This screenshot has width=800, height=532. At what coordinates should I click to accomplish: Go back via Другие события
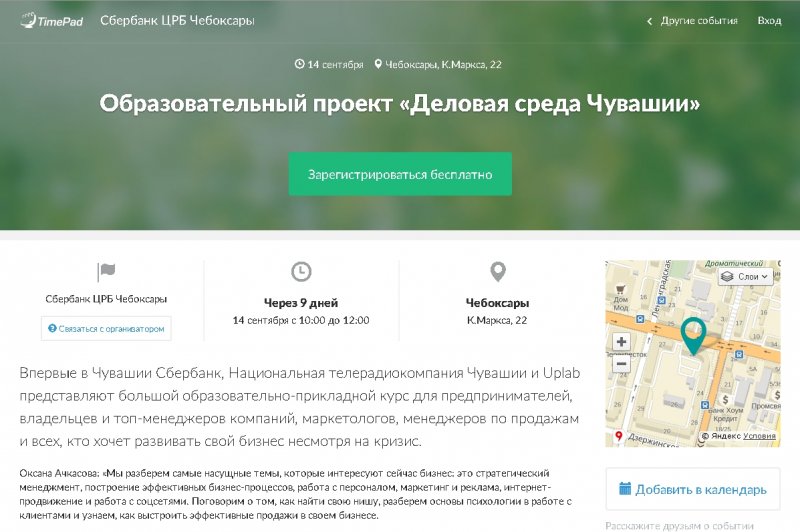(x=692, y=20)
